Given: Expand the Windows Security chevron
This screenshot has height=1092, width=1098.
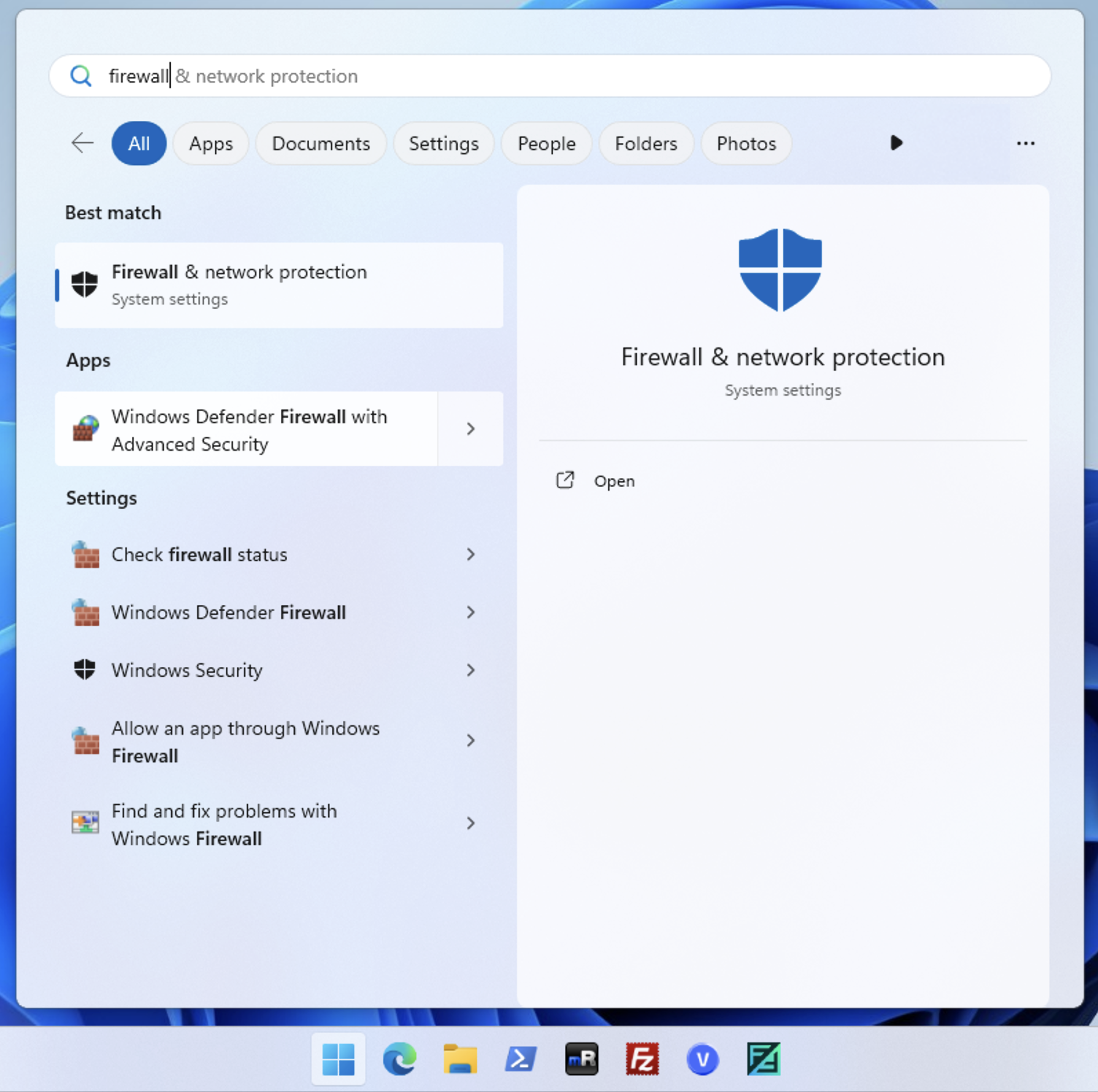Looking at the screenshot, I should point(470,670).
